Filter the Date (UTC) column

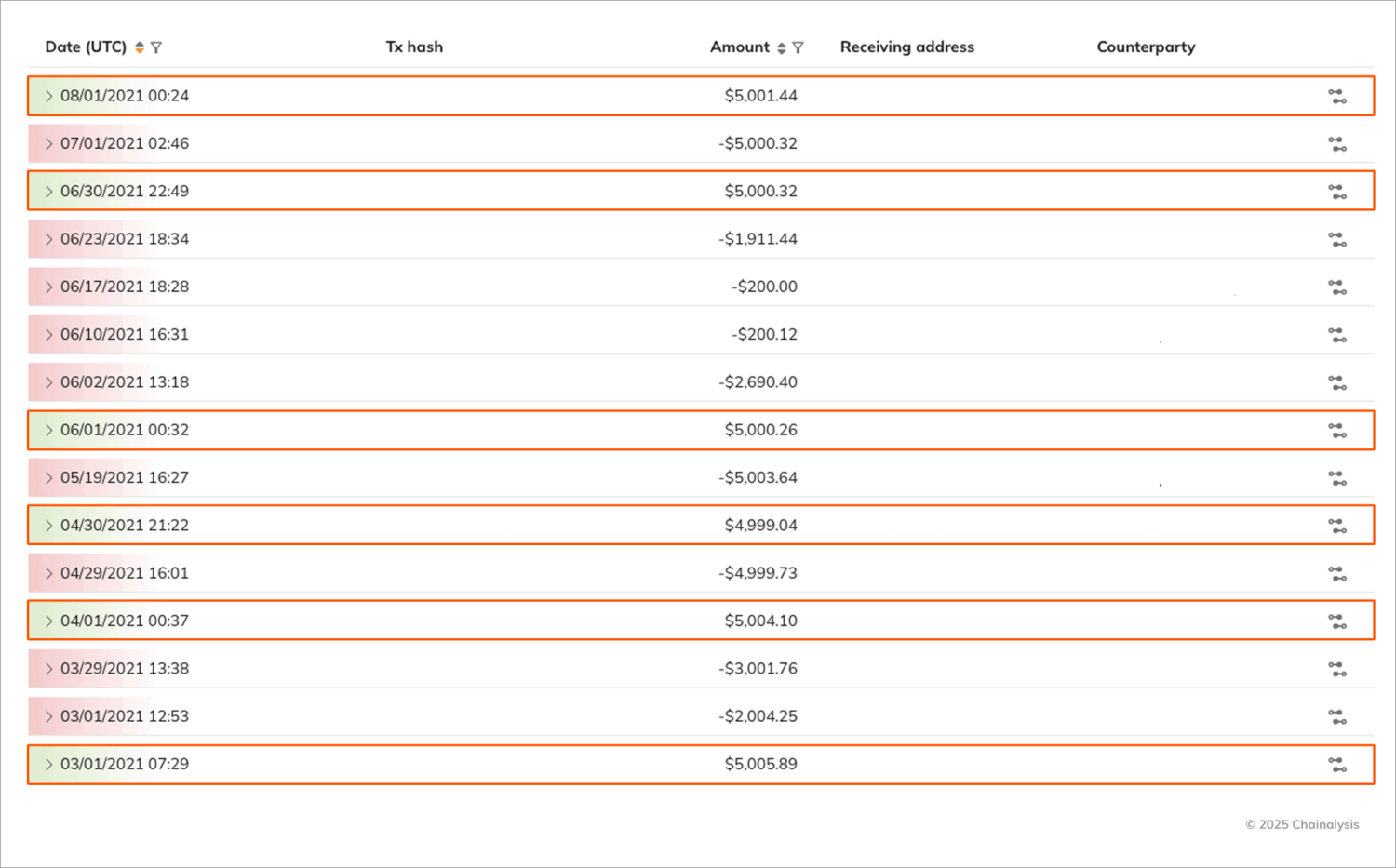tap(156, 47)
